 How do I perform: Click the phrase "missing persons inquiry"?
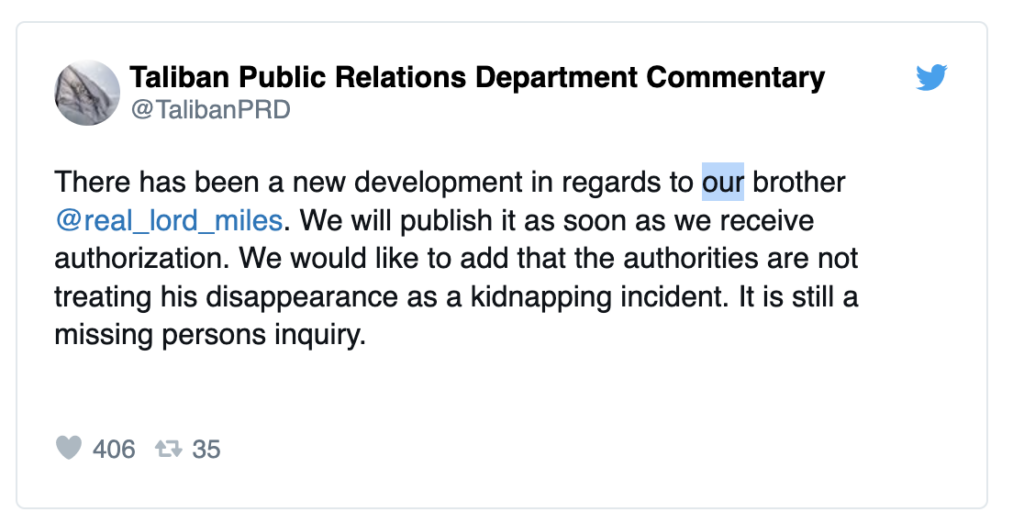[x=205, y=335]
